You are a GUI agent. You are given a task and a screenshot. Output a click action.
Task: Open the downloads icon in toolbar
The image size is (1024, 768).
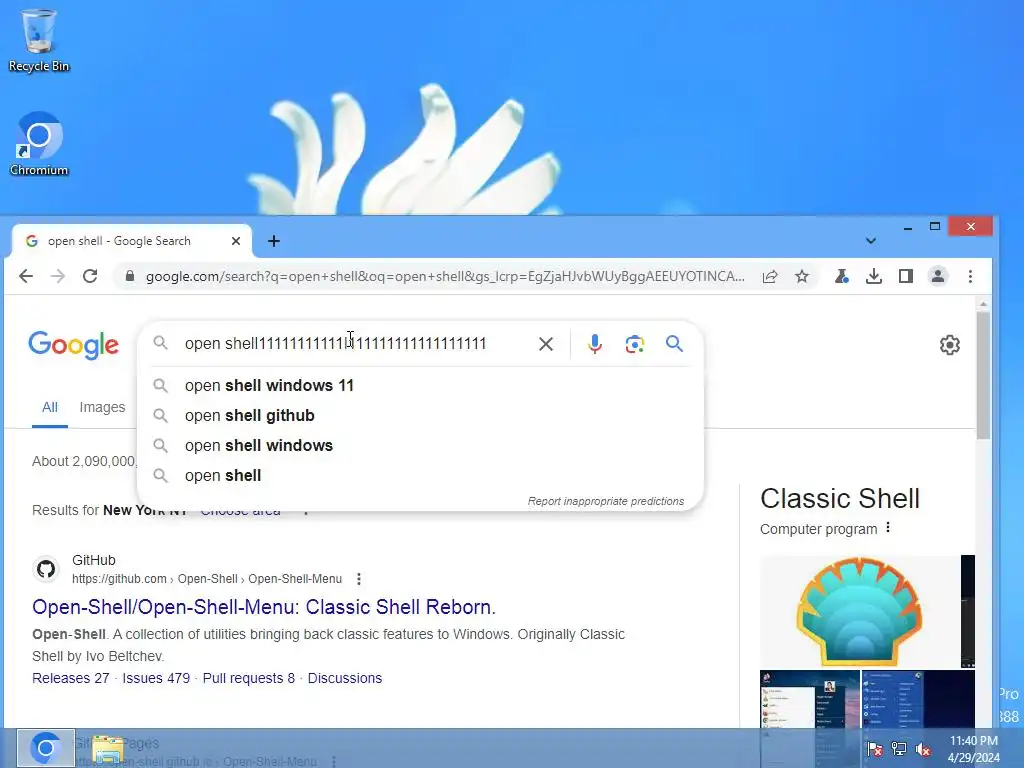point(874,276)
